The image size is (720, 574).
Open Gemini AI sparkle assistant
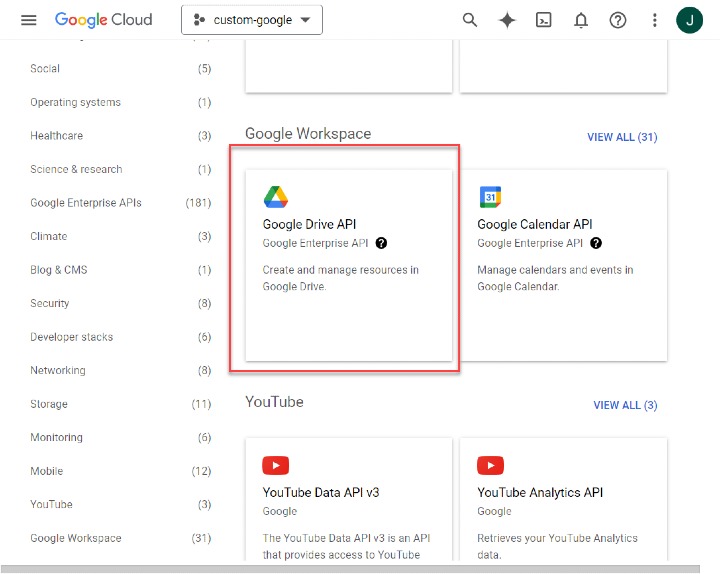pyautogui.click(x=507, y=20)
